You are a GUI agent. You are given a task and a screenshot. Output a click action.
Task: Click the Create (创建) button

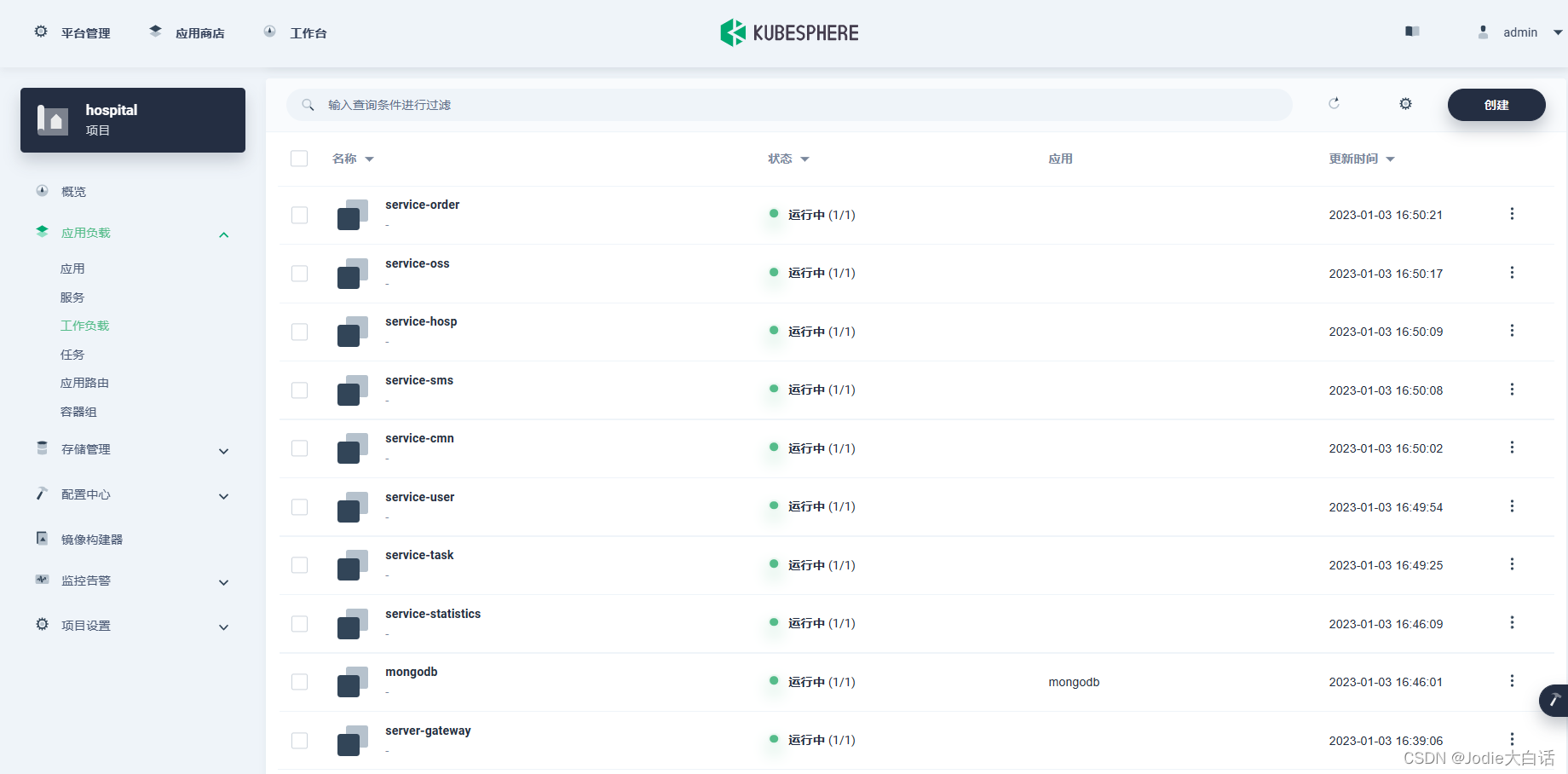point(1496,105)
